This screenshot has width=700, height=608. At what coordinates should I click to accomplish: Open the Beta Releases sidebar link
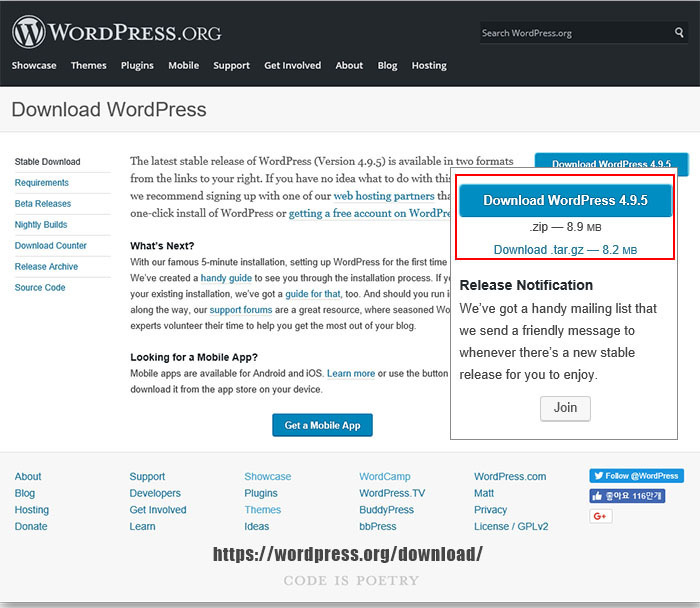[43, 204]
